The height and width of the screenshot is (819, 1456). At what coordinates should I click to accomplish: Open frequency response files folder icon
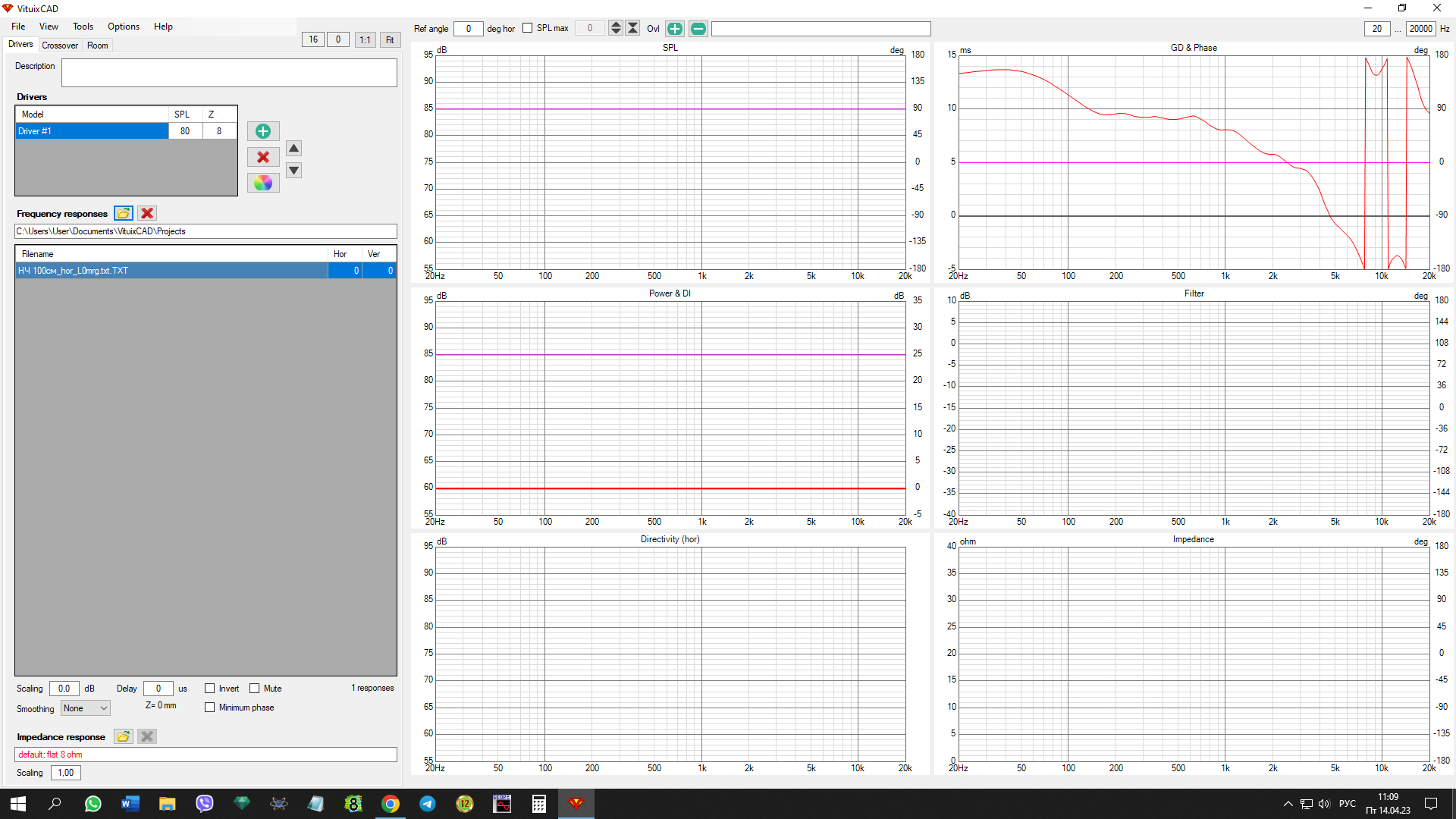[124, 213]
